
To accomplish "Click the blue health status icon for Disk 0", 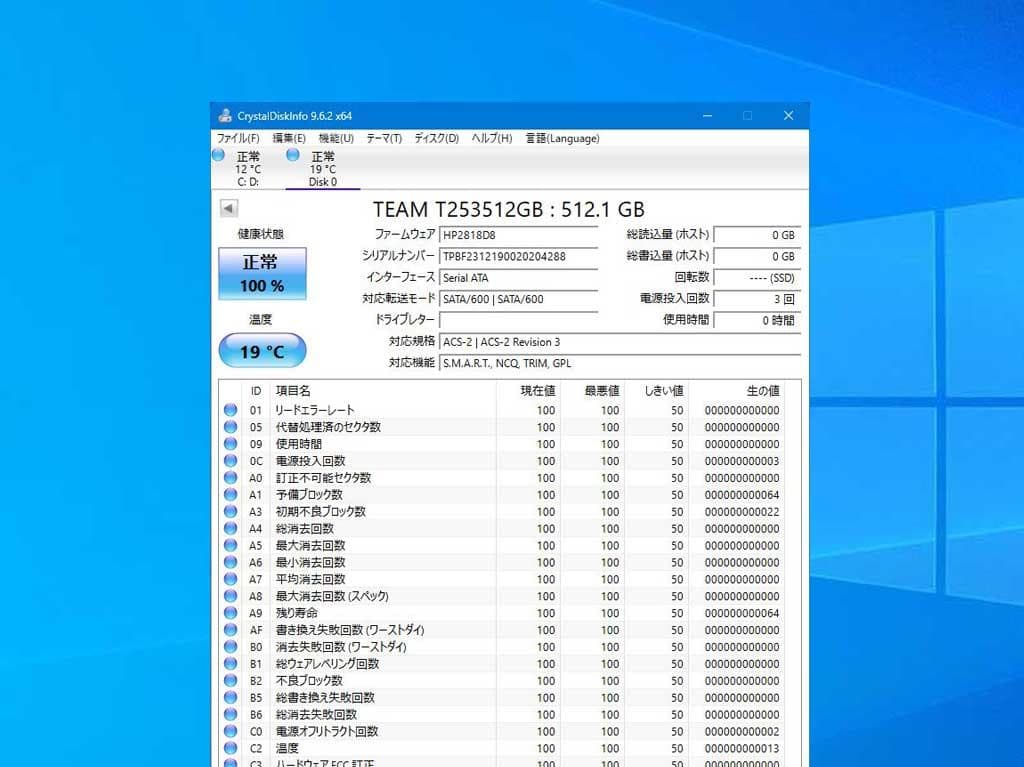I will click(x=293, y=155).
